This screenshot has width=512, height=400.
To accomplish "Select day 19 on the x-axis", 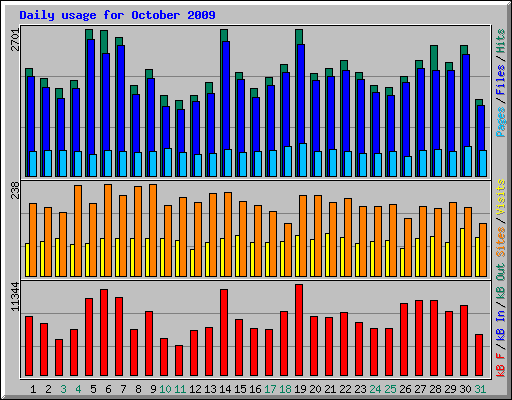I will pyautogui.click(x=300, y=389).
